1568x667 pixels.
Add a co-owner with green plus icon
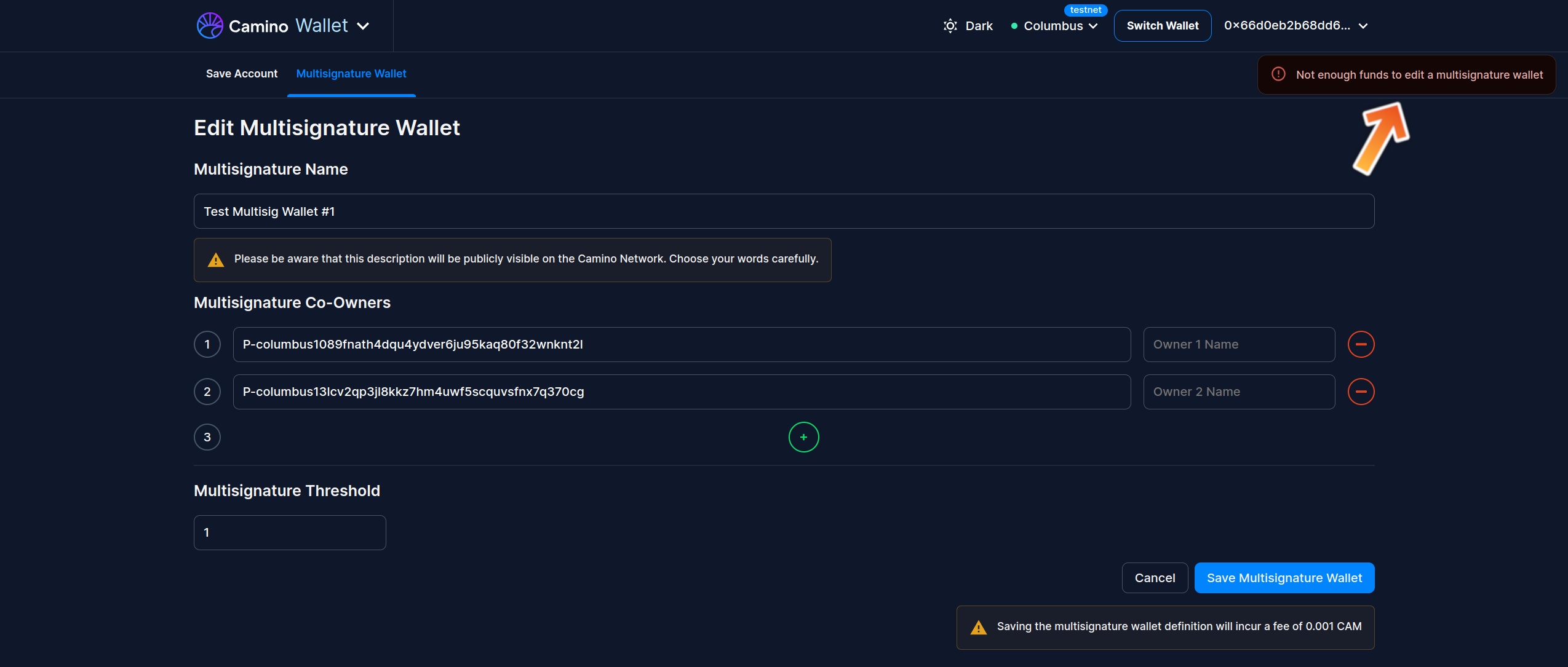tap(803, 437)
